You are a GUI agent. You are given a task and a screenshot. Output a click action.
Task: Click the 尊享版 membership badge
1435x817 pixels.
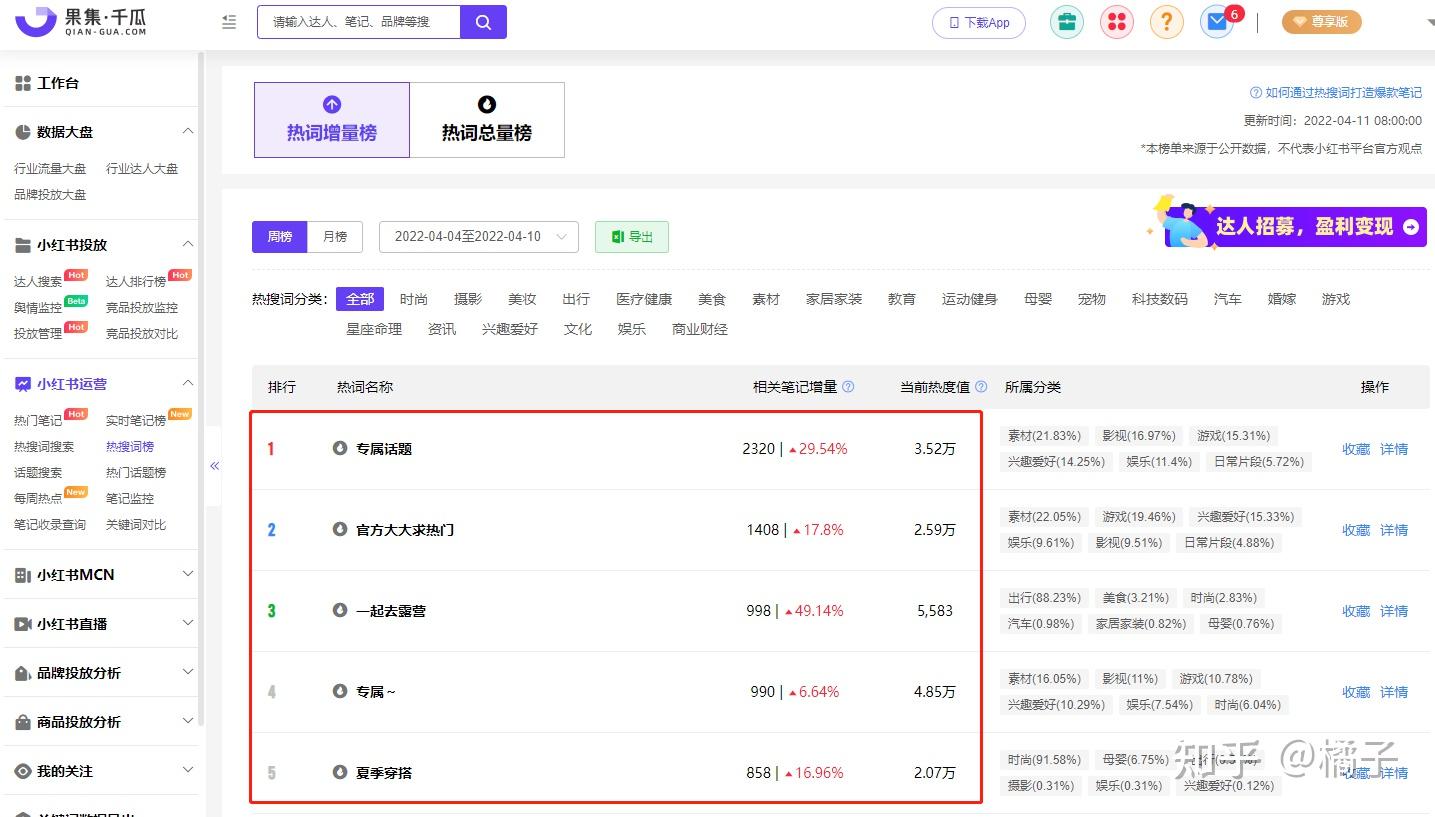point(1322,22)
